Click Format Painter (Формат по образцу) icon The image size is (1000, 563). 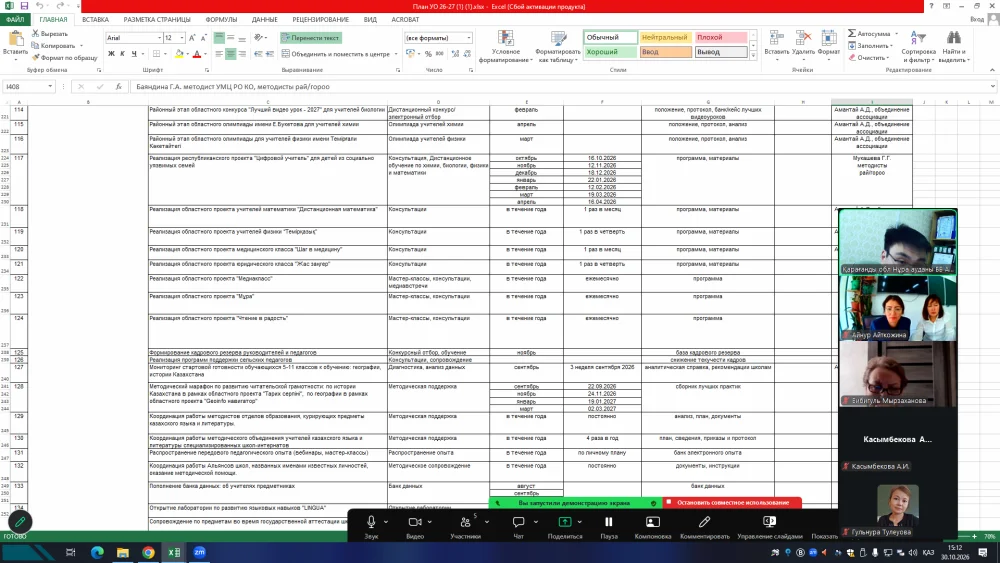36,57
